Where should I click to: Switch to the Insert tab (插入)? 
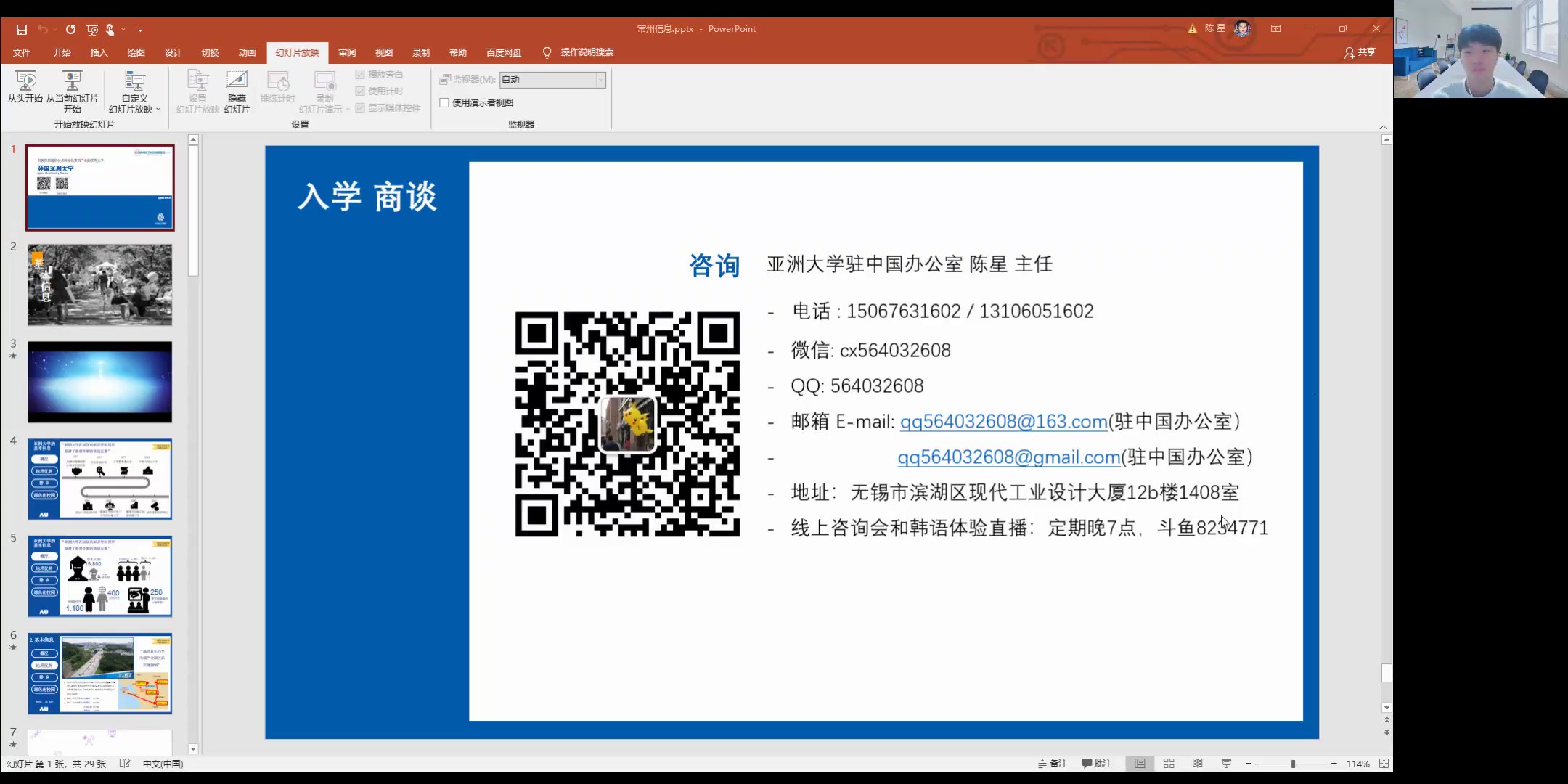[x=99, y=52]
